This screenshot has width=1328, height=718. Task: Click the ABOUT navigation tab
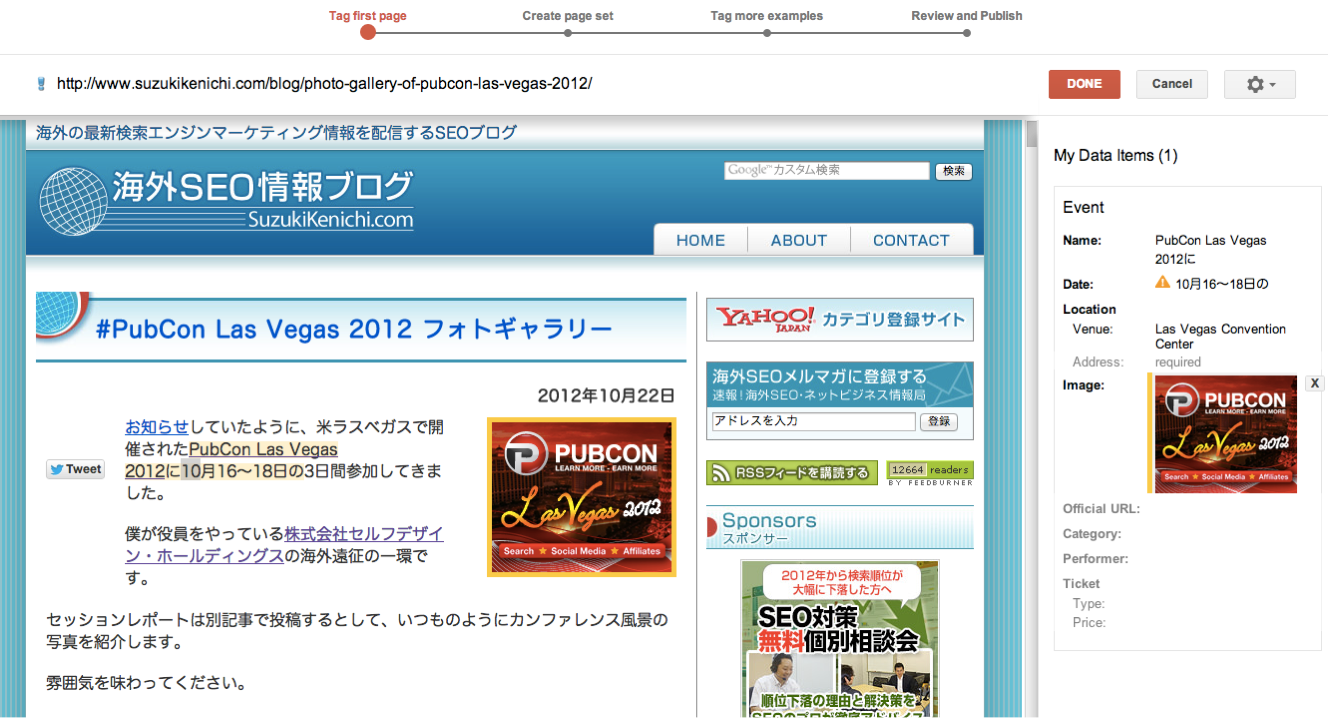pyautogui.click(x=799, y=240)
